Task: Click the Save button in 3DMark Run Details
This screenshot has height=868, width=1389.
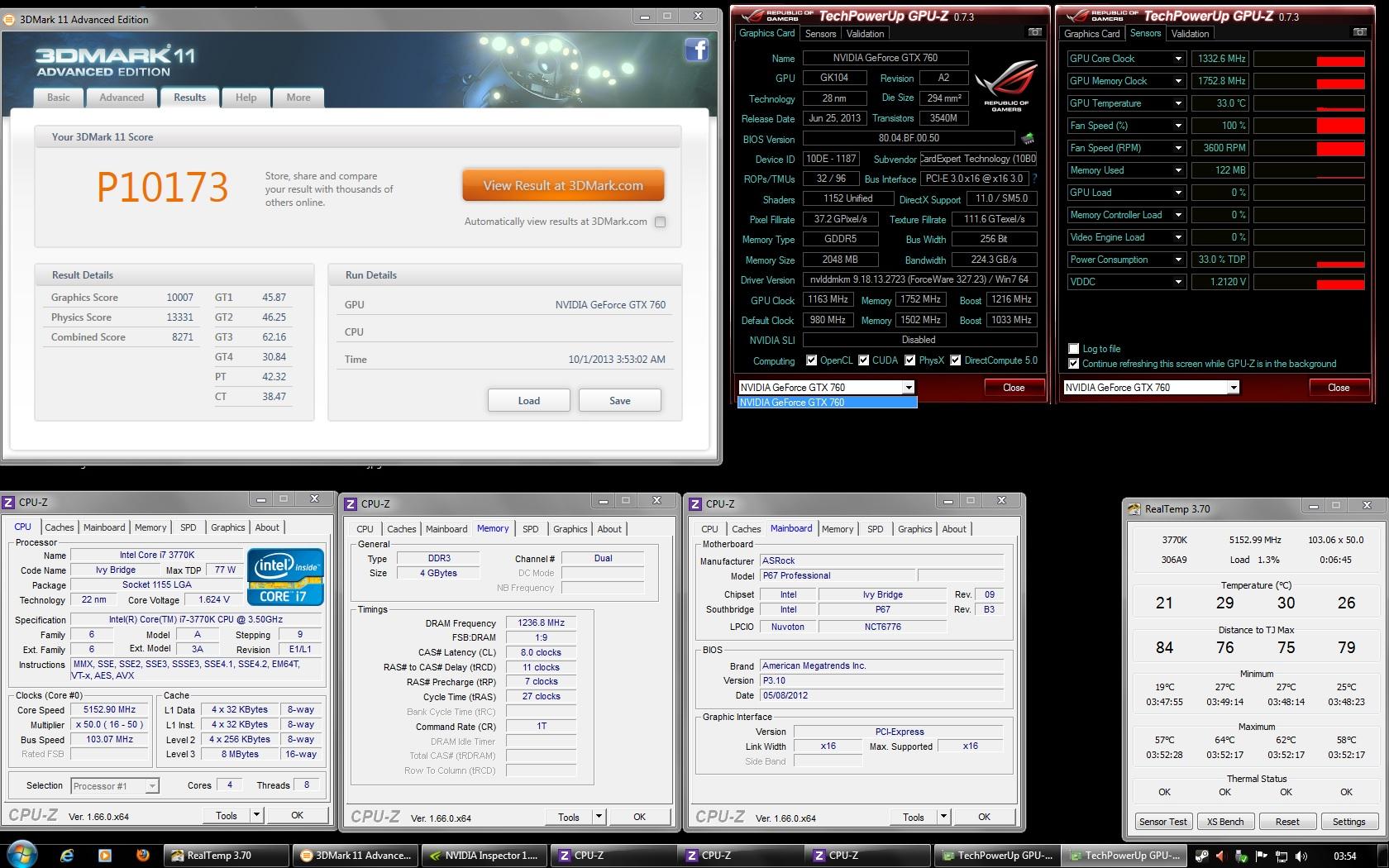Action: click(620, 401)
